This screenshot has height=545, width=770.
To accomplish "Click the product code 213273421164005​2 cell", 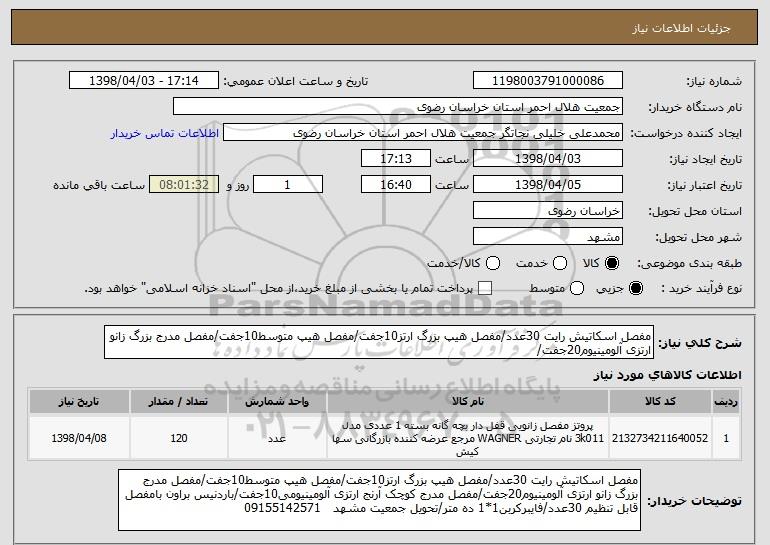I will 660,438.
